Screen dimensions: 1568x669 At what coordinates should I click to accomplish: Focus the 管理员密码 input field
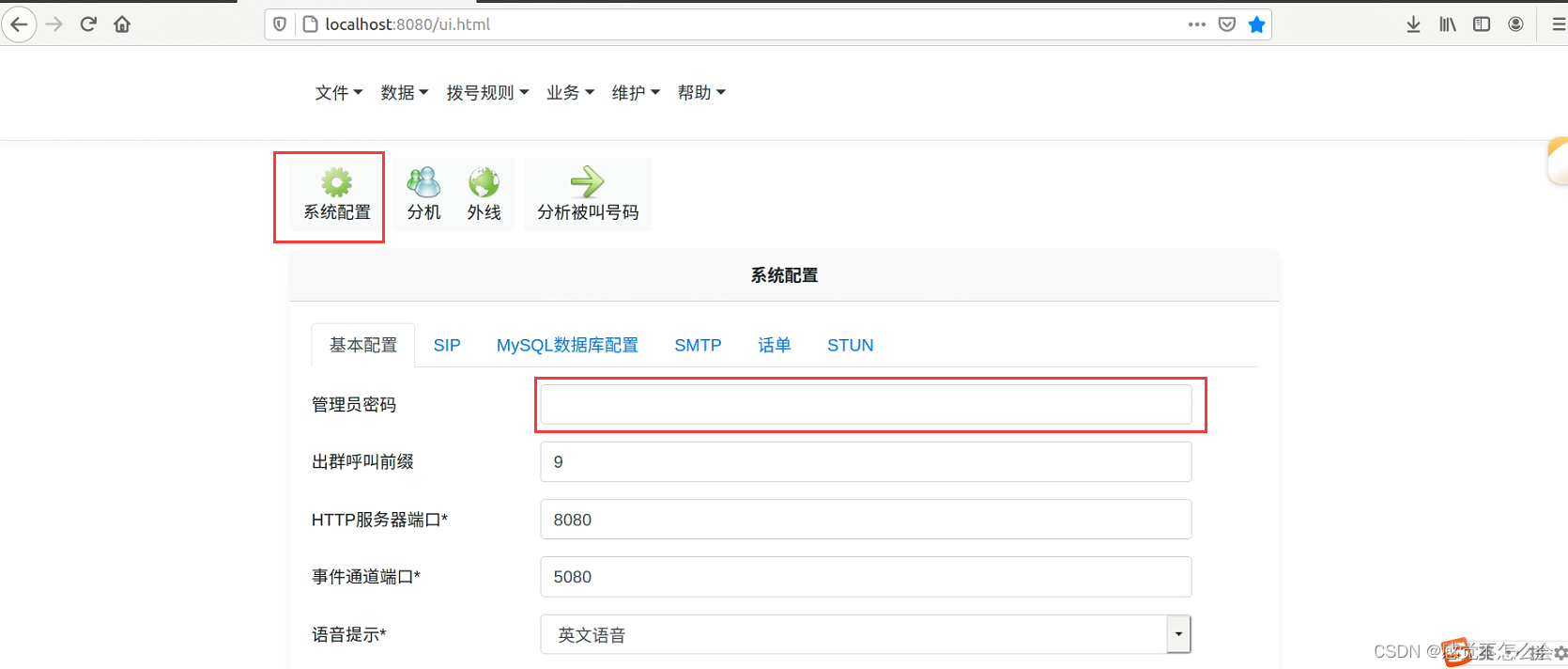(x=866, y=404)
